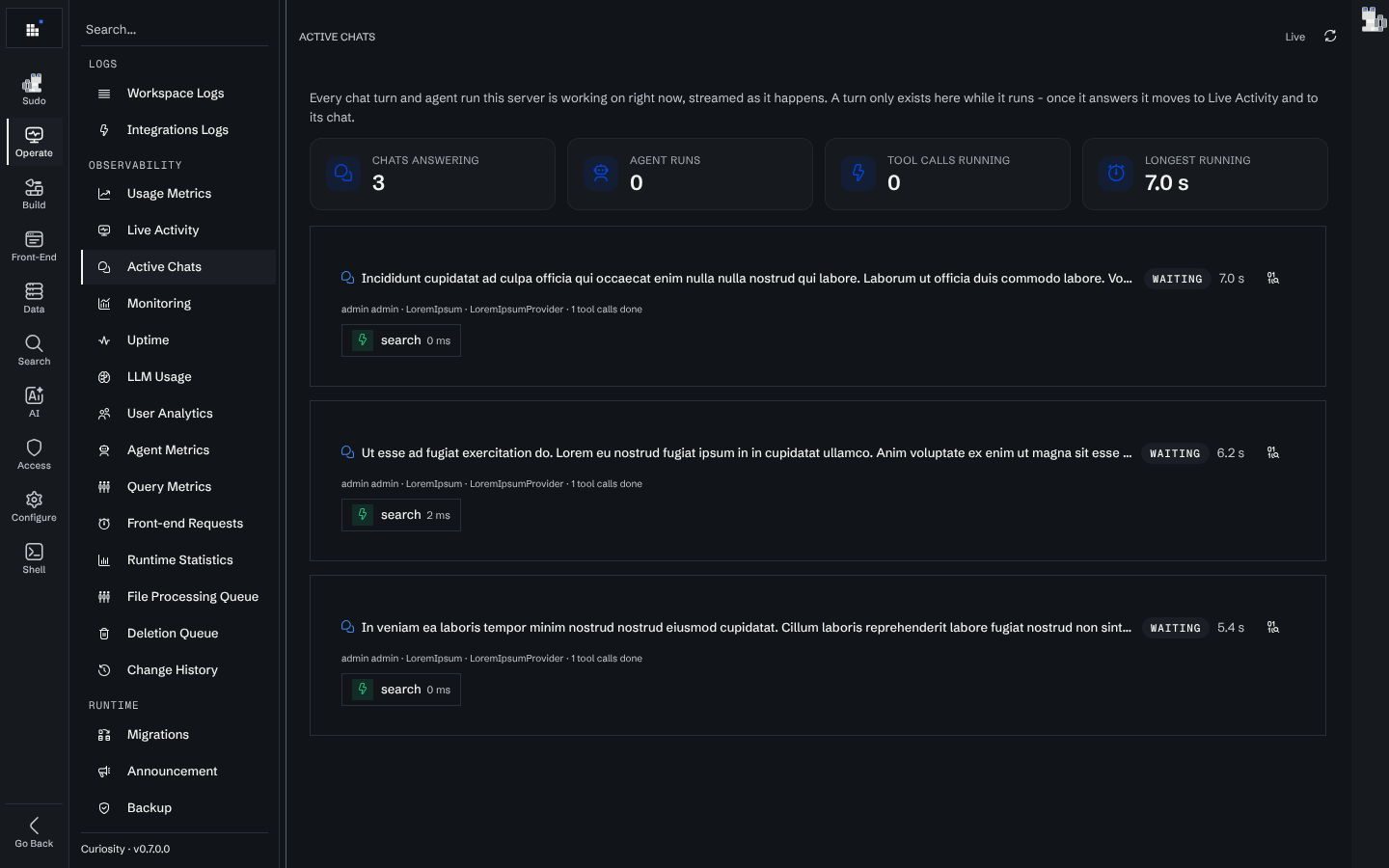Image resolution: width=1389 pixels, height=868 pixels.
Task: Open the Build section icon
Action: (34, 194)
